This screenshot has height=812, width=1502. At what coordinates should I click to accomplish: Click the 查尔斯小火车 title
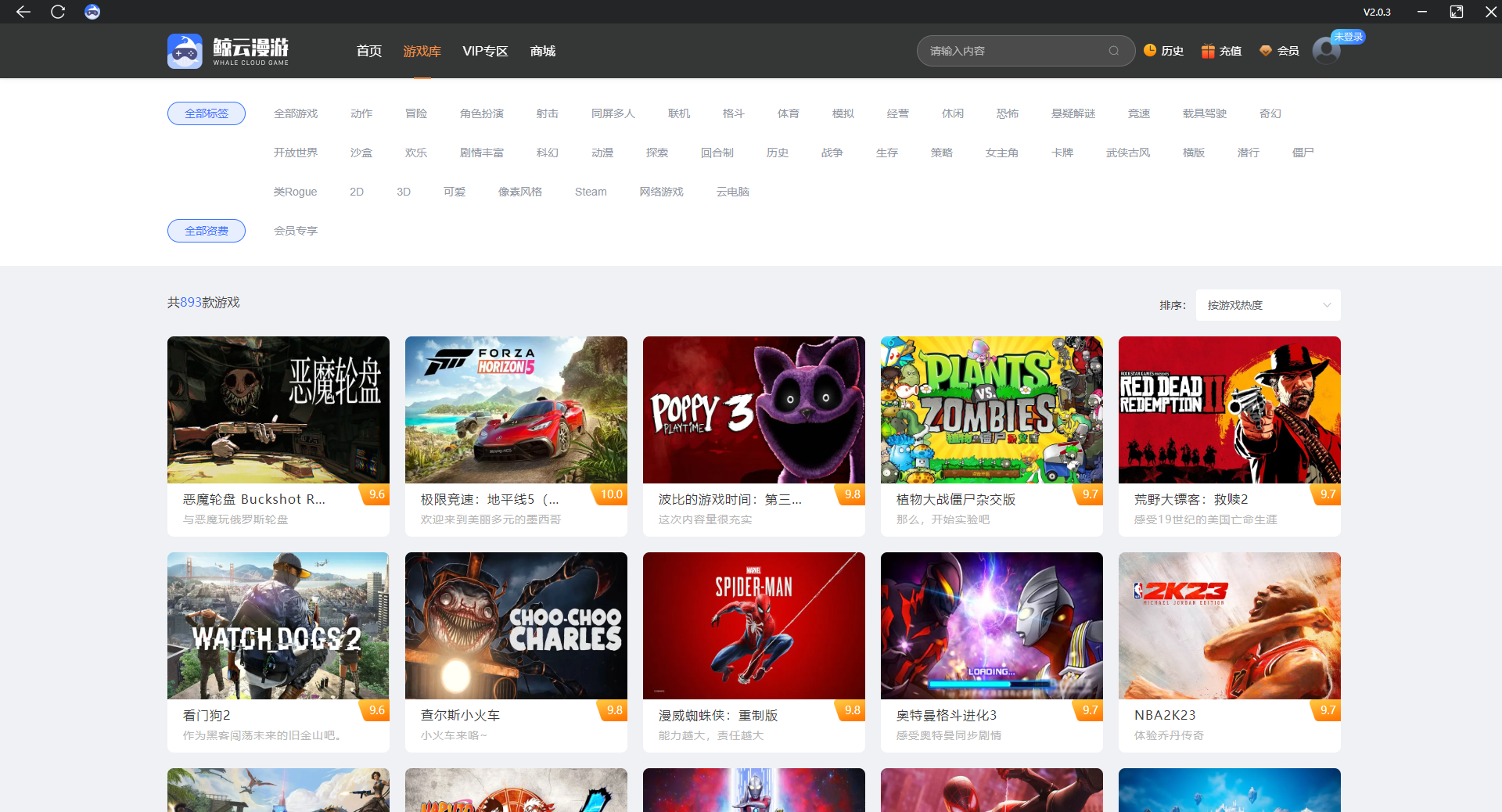pos(461,715)
